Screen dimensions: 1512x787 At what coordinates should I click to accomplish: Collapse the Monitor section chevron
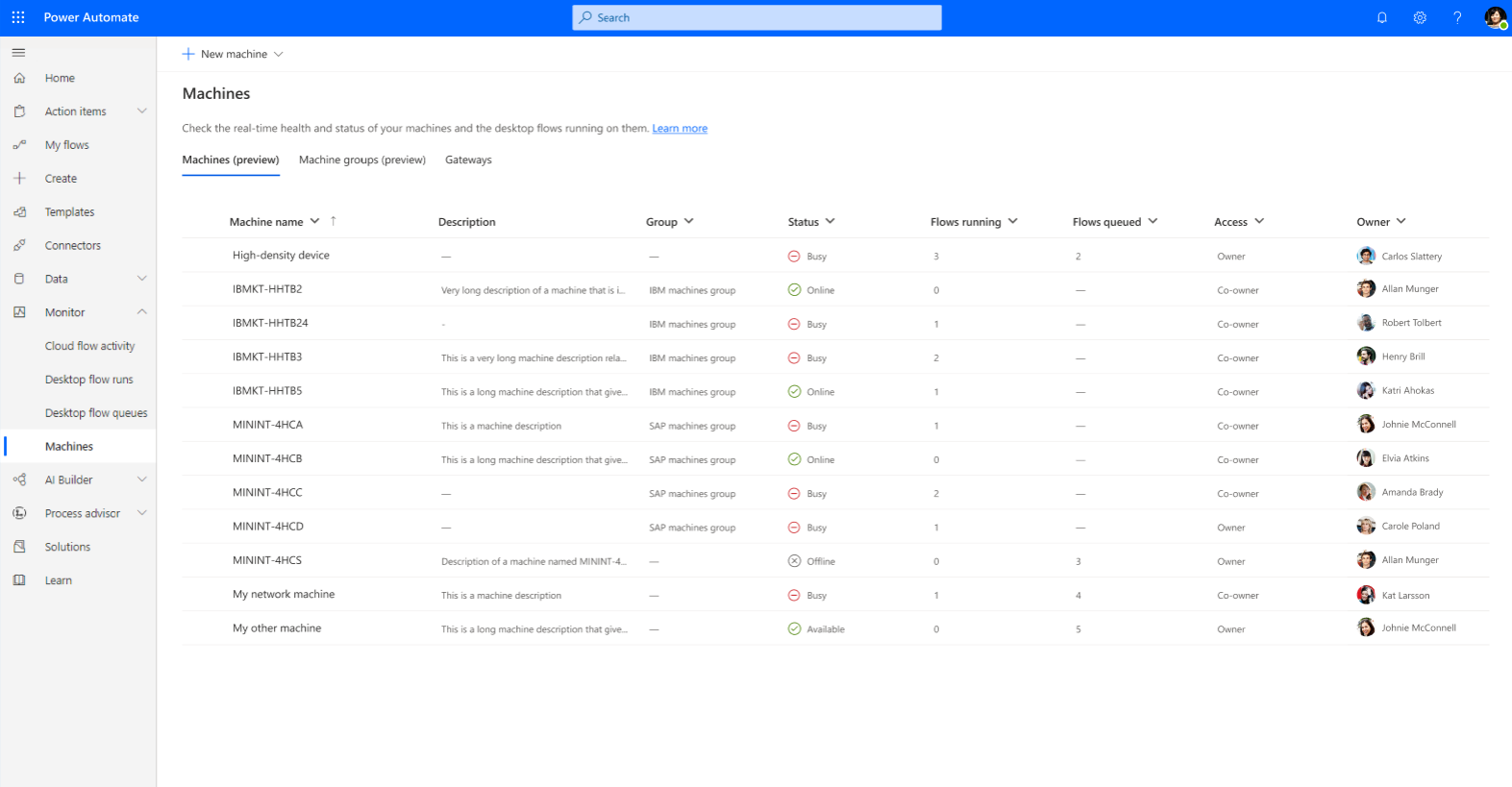[142, 312]
